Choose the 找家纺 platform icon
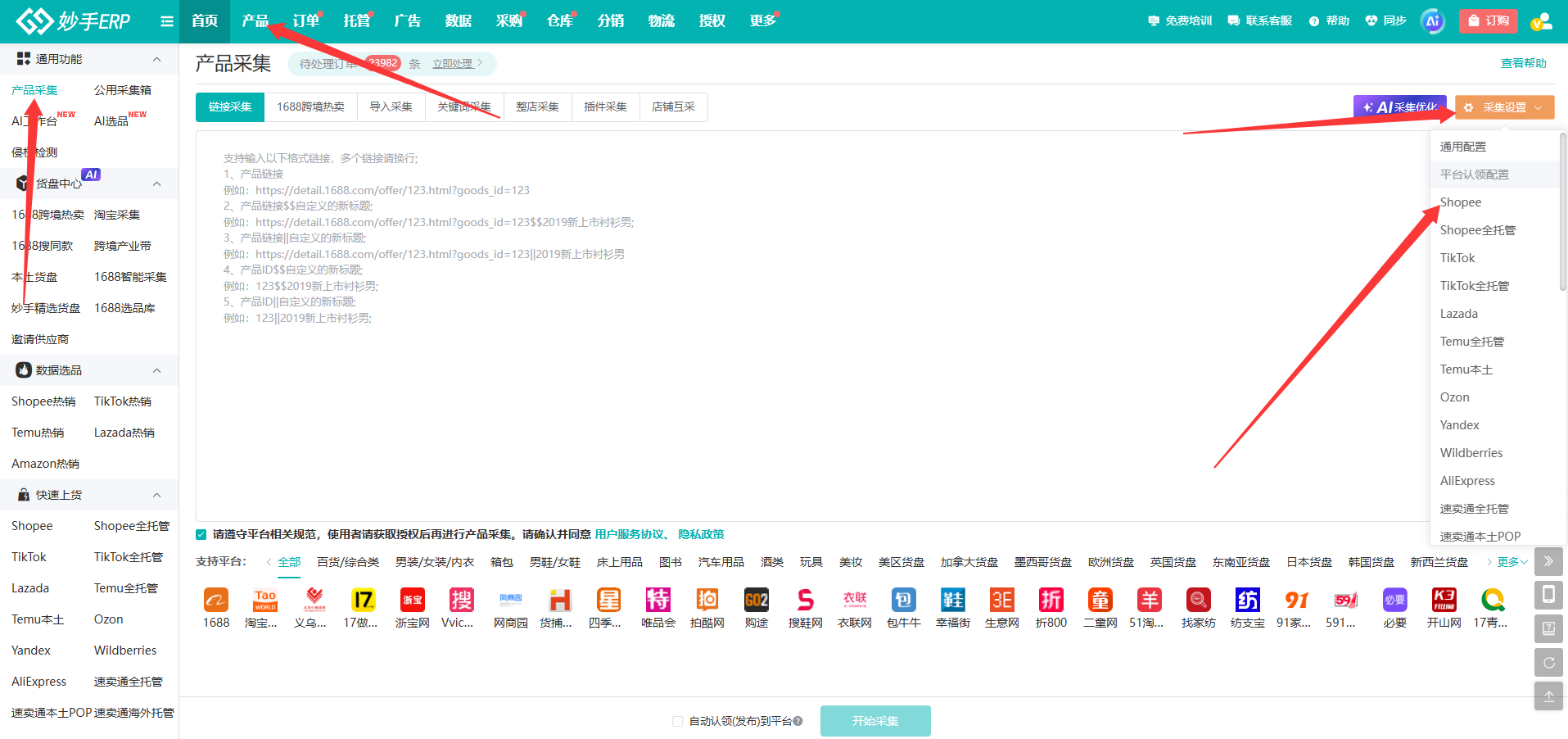The image size is (1568, 739). point(1199,601)
